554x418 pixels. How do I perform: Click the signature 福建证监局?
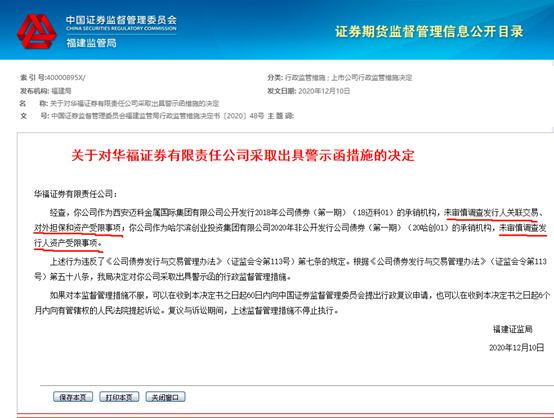513,329
